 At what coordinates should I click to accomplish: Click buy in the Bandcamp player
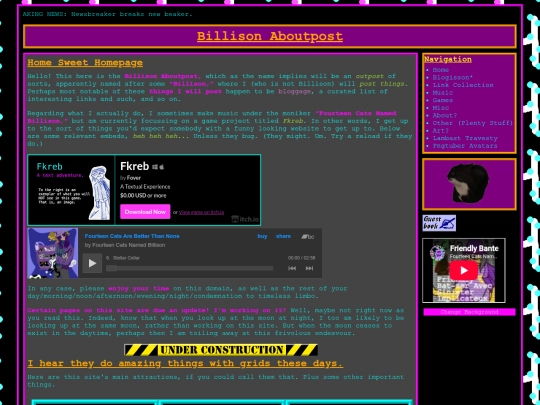[x=262, y=236]
